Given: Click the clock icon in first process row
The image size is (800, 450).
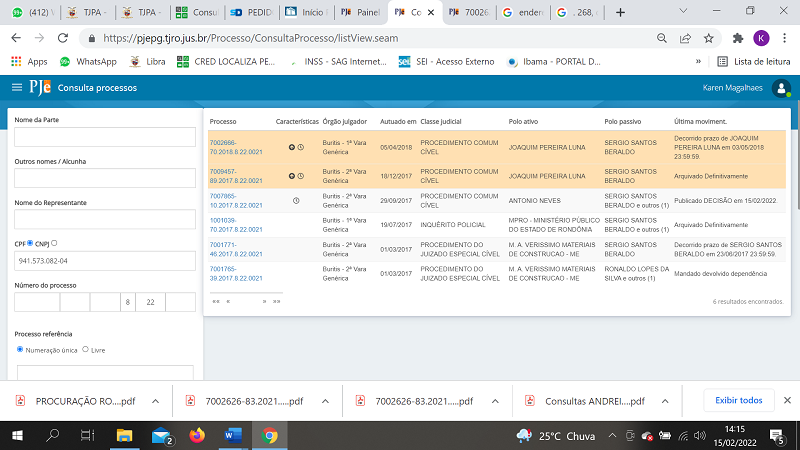Looking at the screenshot, I should [301, 147].
